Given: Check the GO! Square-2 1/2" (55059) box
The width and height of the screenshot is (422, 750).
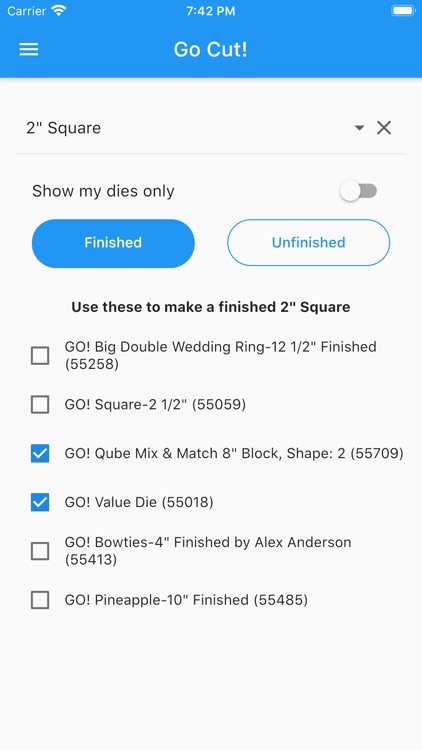Looking at the screenshot, I should 40,405.
